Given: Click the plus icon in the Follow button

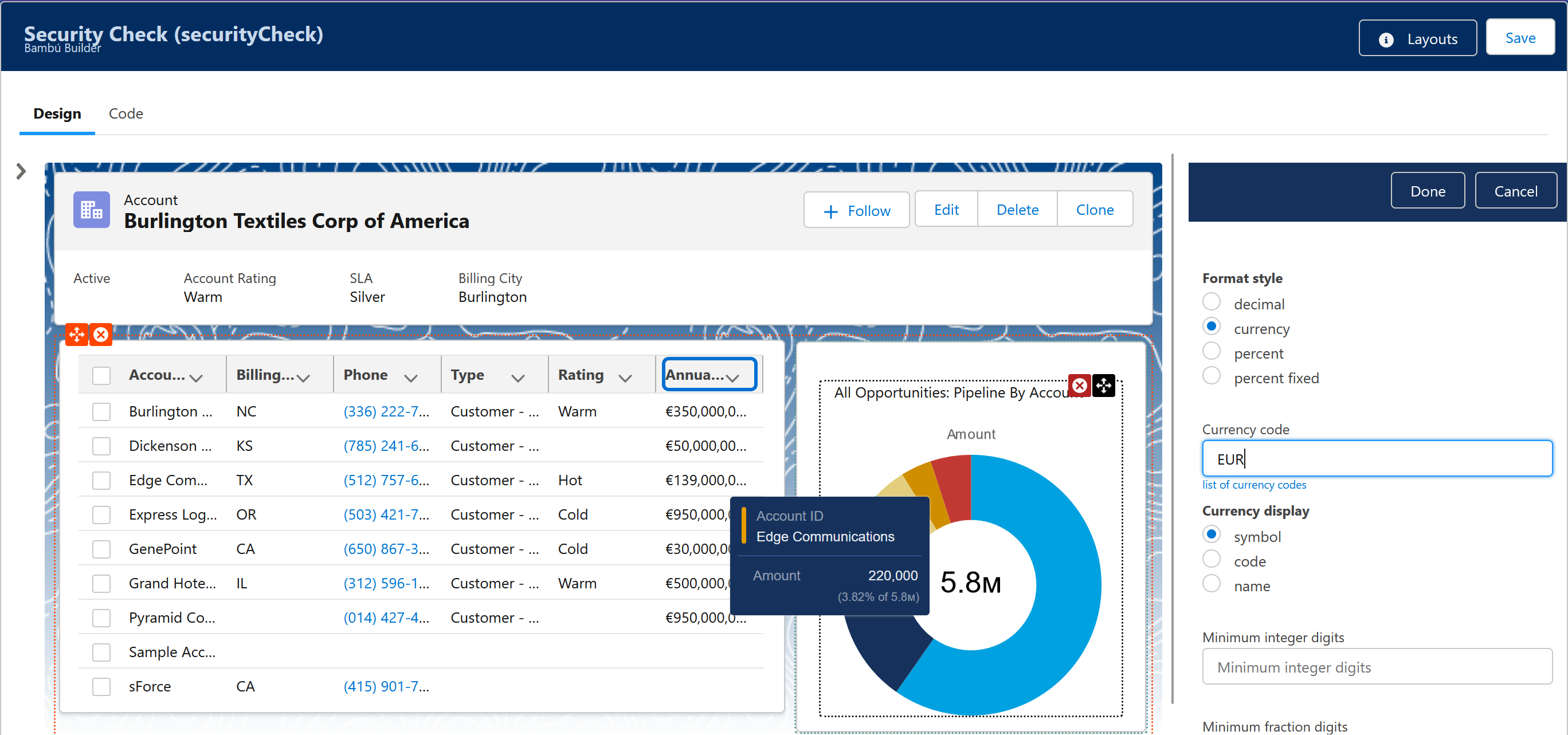Looking at the screenshot, I should 830,211.
